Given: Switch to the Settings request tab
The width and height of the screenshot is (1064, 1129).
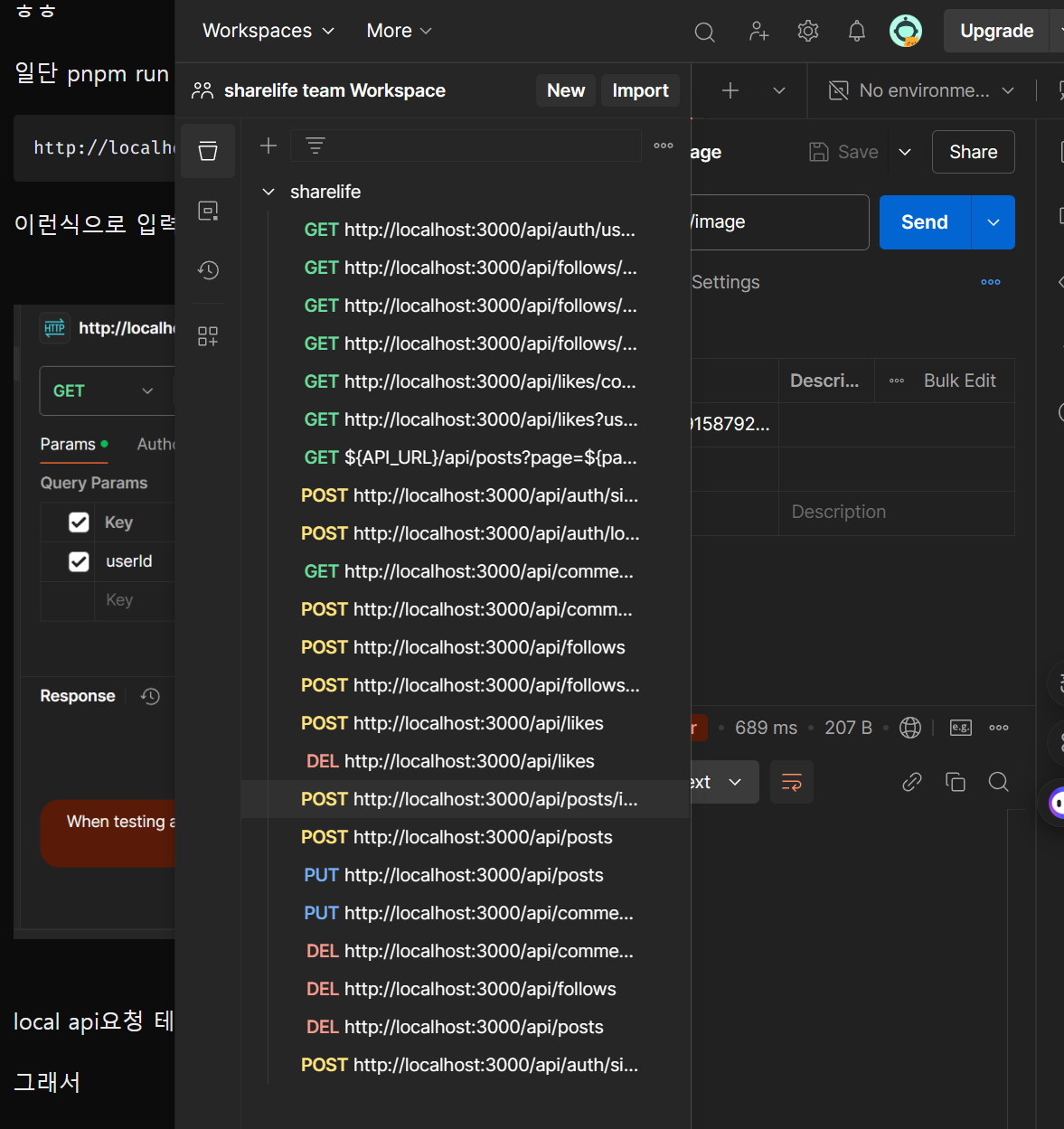Looking at the screenshot, I should tap(725, 282).
